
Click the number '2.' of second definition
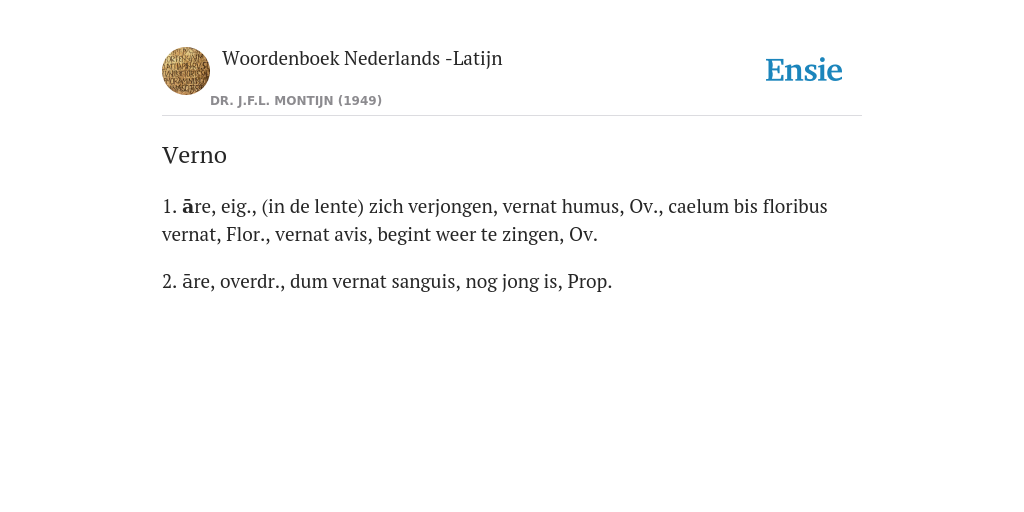[x=170, y=281]
